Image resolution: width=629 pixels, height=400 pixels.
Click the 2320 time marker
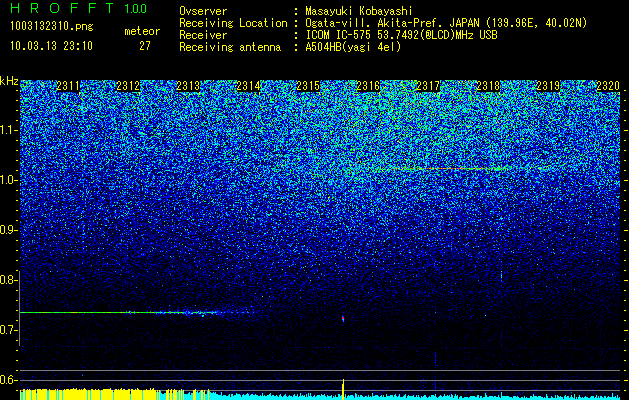(608, 86)
